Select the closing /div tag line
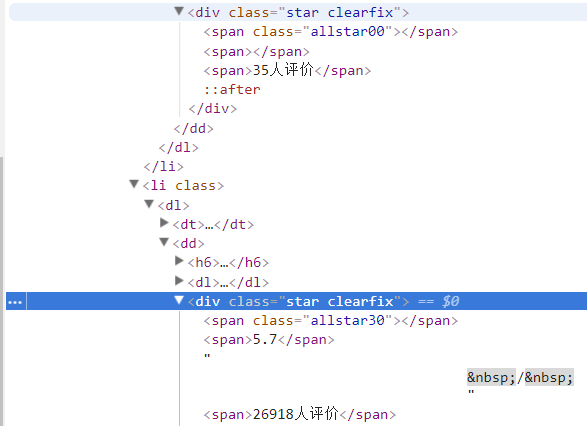587x426 pixels. (213, 109)
